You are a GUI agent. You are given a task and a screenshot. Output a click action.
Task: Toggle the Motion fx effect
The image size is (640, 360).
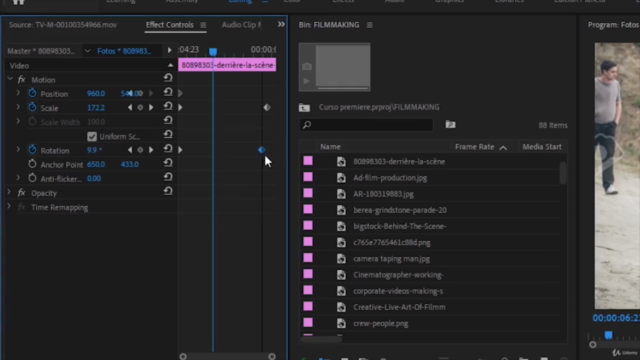[22, 80]
